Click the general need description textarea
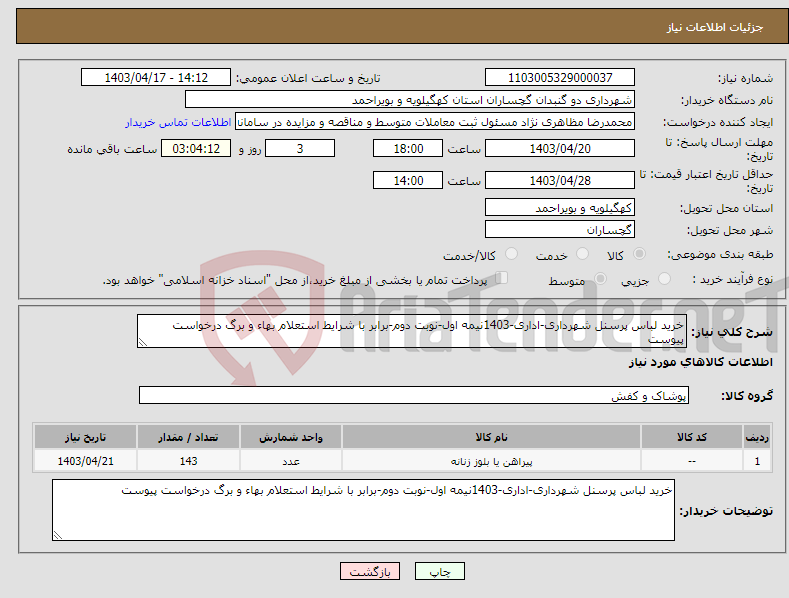The height and width of the screenshot is (598, 789). (x=412, y=331)
